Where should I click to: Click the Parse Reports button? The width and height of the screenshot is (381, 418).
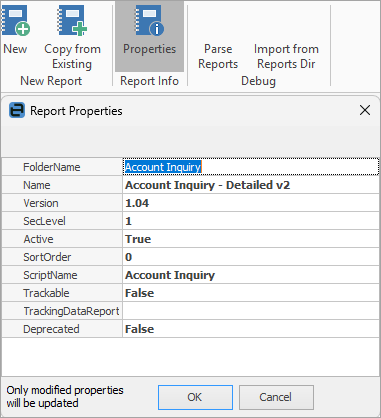(218, 56)
